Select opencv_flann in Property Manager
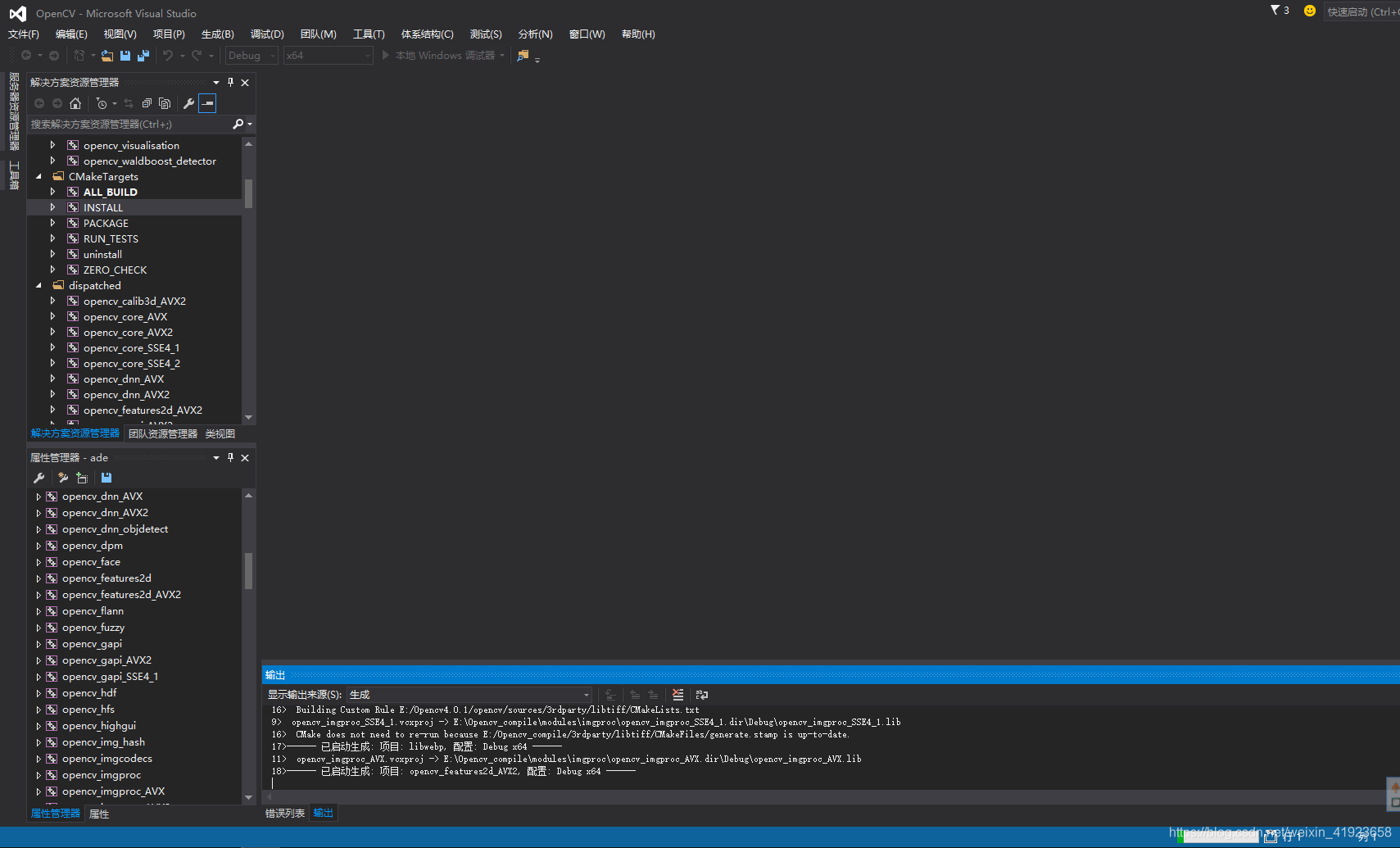This screenshot has width=1400, height=848. click(x=93, y=611)
